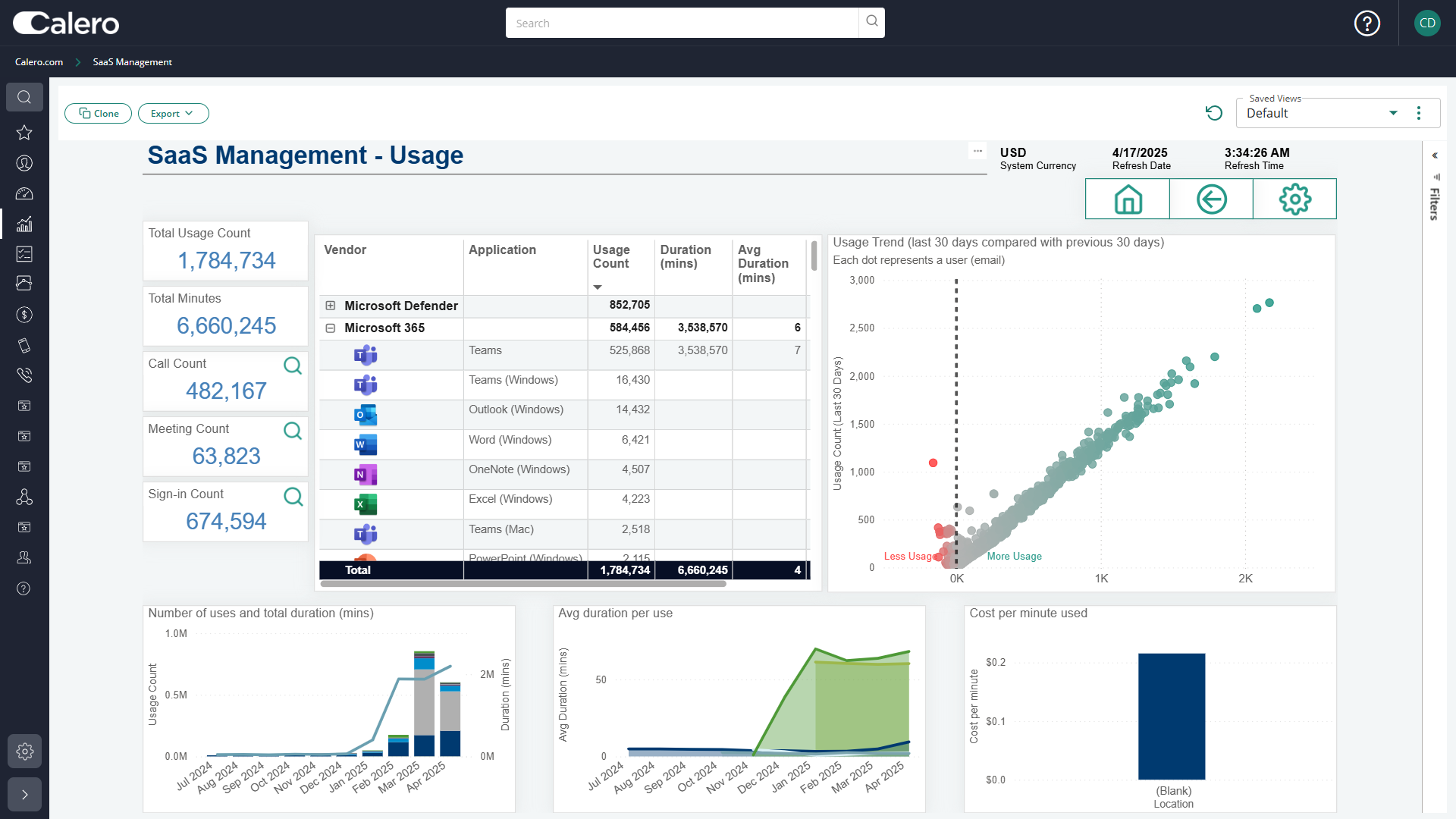This screenshot has width=1456, height=819.
Task: Expand the Microsoft Defender vendor row
Action: pyautogui.click(x=331, y=306)
